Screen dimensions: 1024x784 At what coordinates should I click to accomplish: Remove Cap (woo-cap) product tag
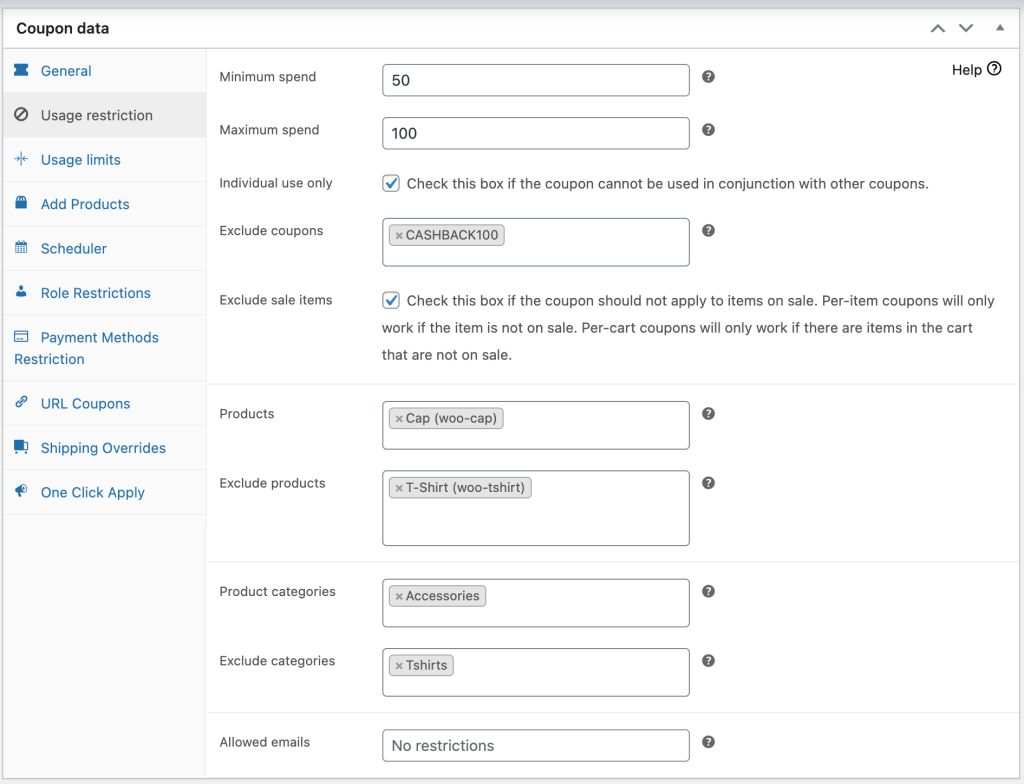click(399, 419)
